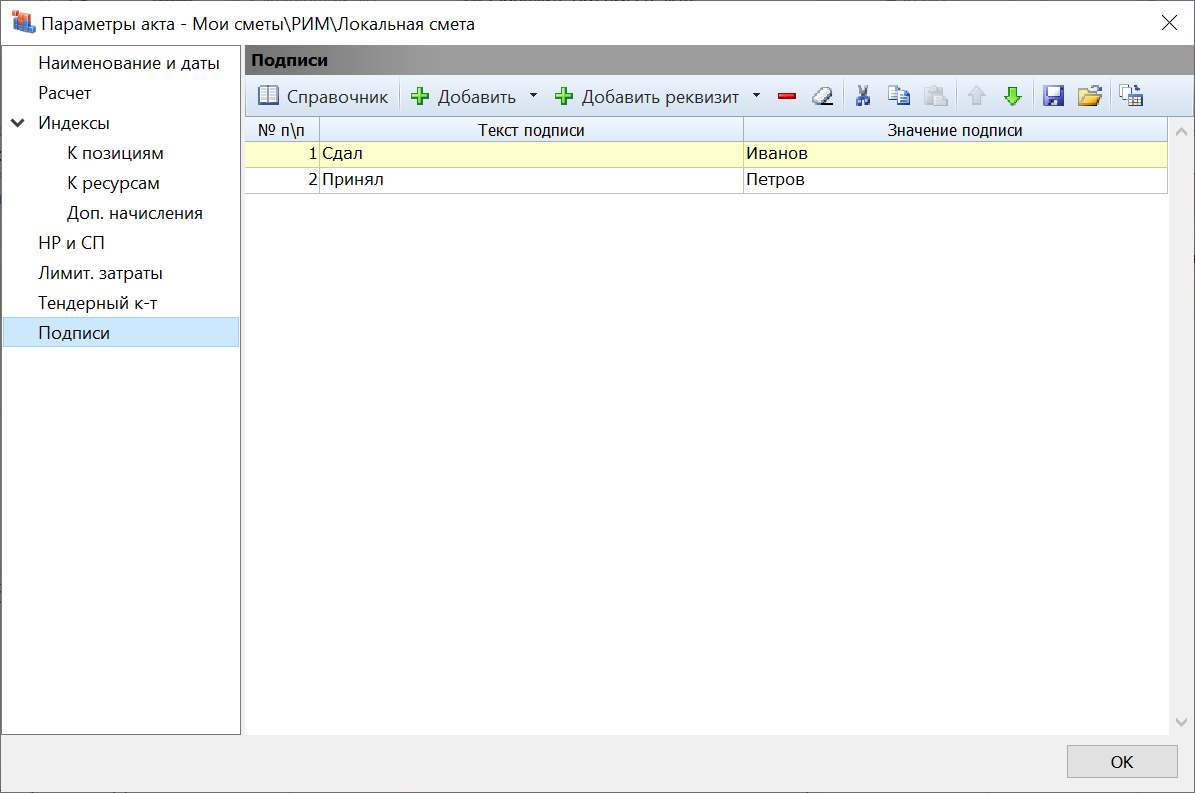Collapse the Индексы tree node
Image resolution: width=1195 pixels, height=793 pixels.
tap(18, 123)
